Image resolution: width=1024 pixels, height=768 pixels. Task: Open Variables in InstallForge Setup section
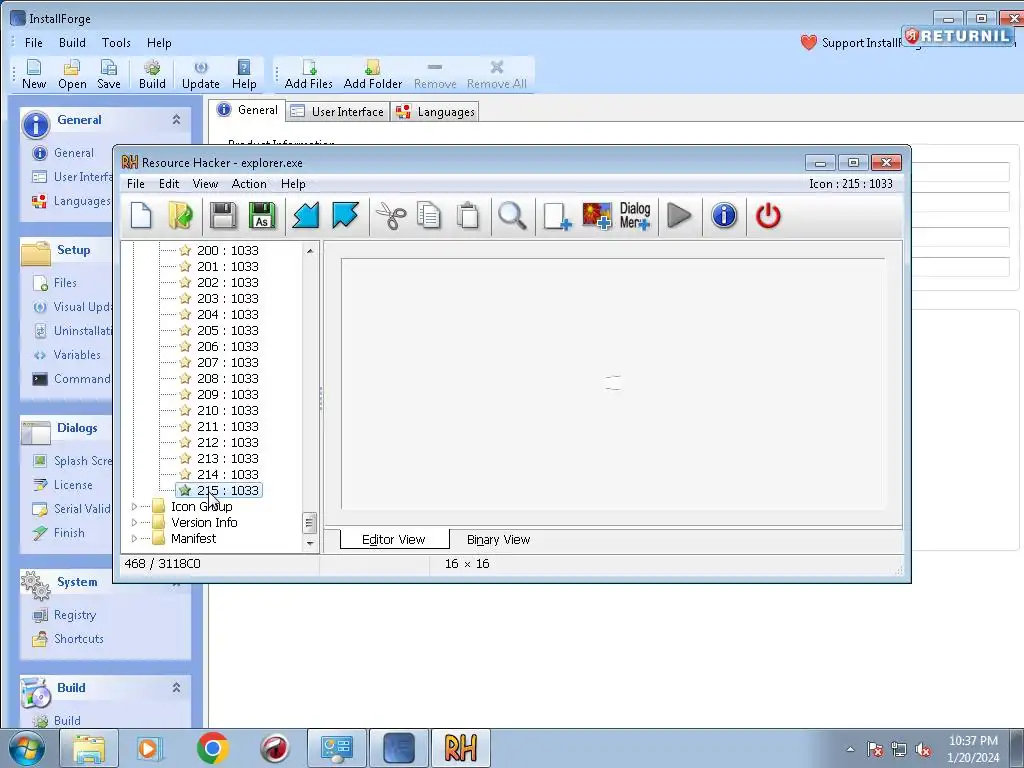[76, 355]
